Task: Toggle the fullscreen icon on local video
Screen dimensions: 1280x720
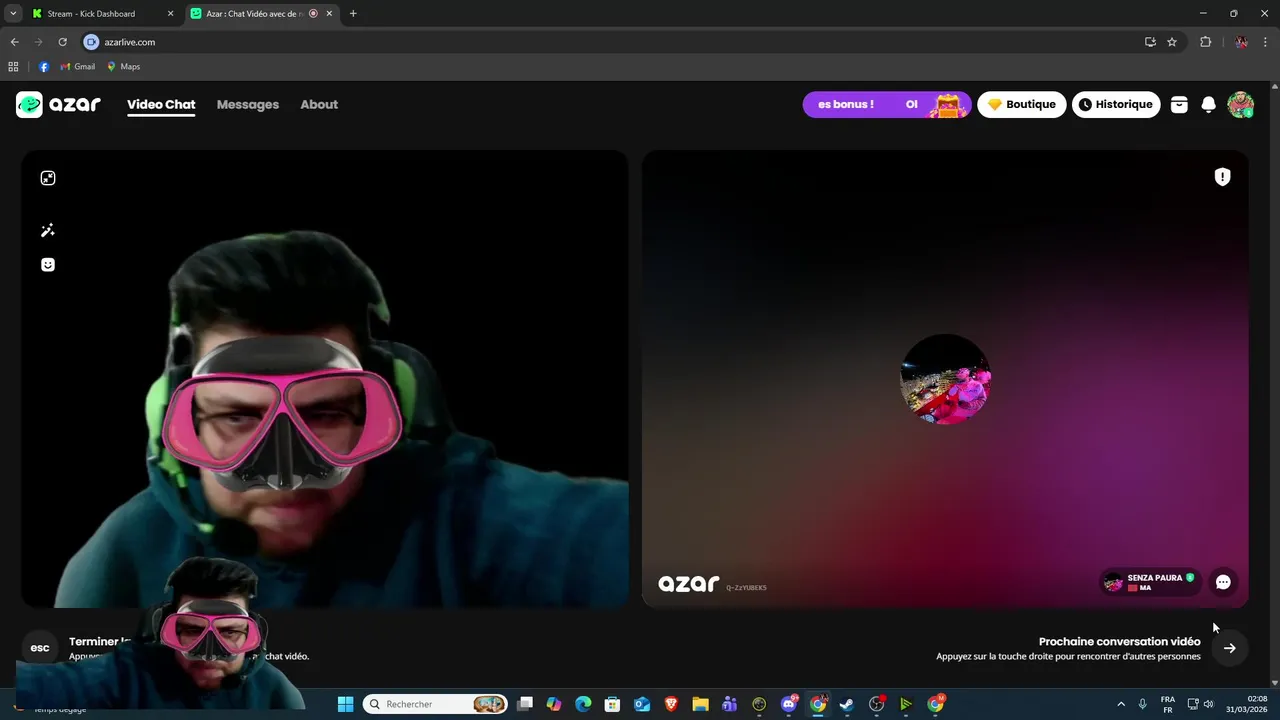Action: [x=48, y=178]
